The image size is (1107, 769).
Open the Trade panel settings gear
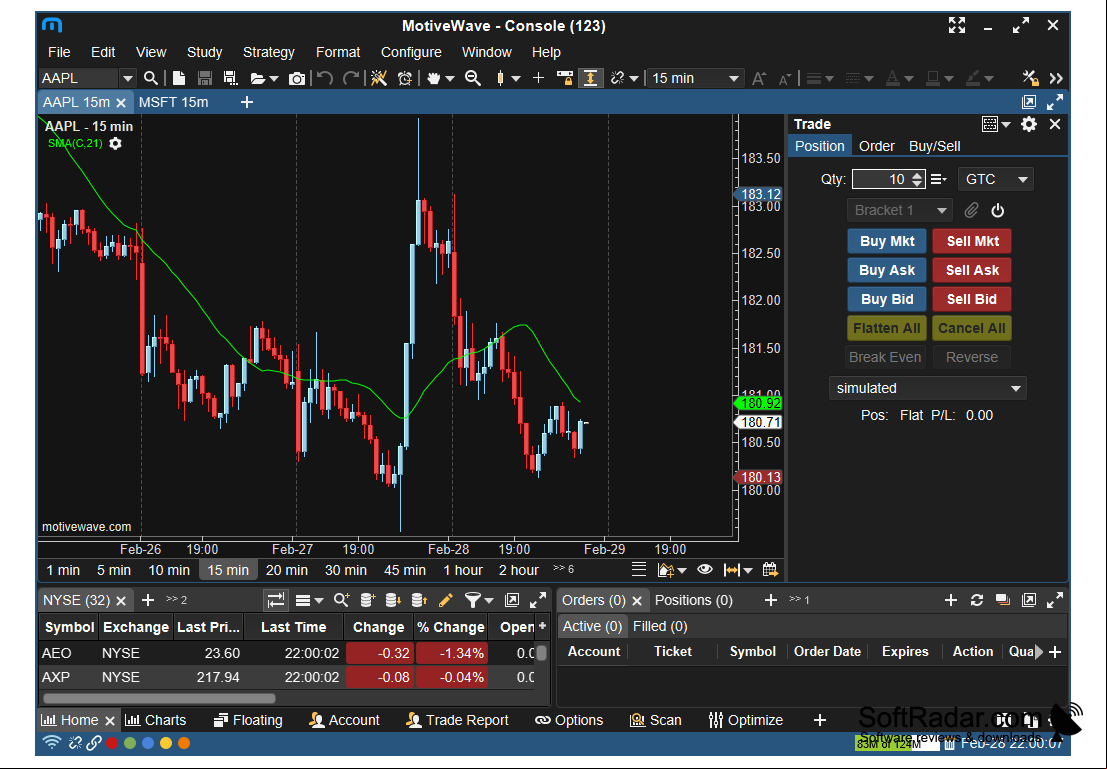click(1029, 124)
